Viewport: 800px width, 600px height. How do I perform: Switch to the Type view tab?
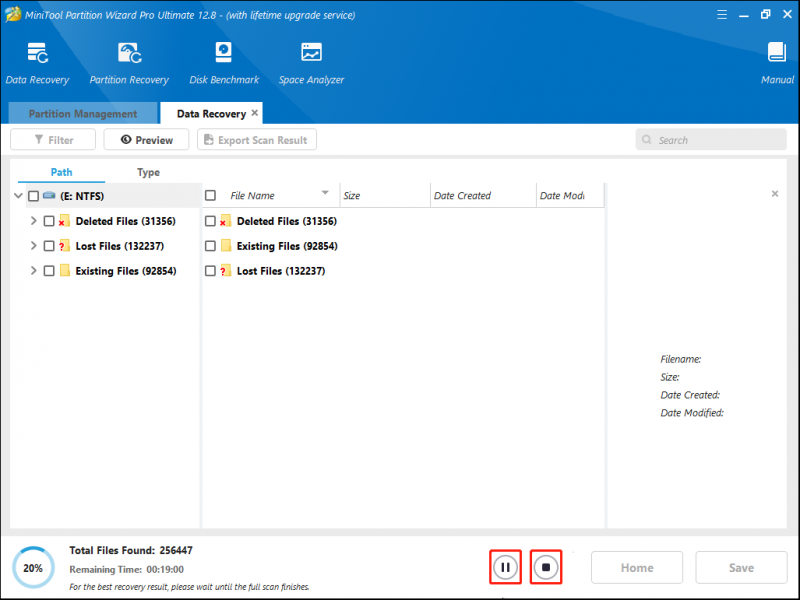148,172
